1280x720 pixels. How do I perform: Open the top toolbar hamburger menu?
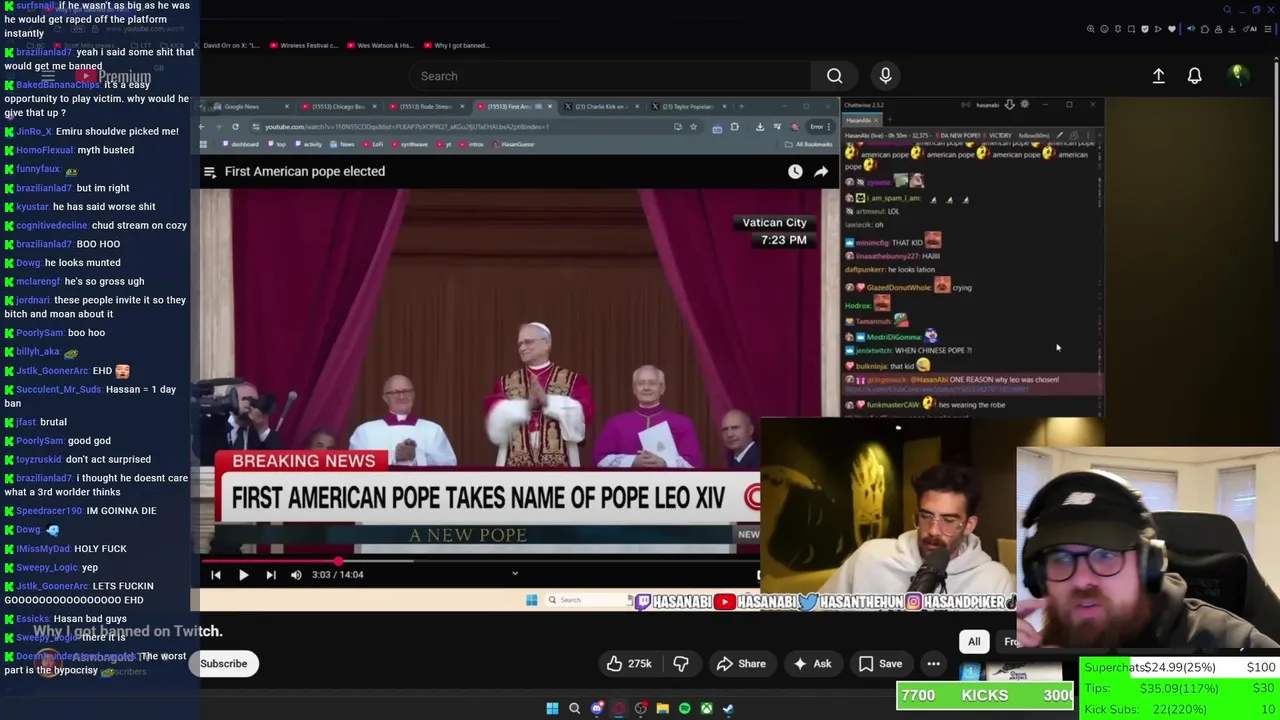[1268, 29]
